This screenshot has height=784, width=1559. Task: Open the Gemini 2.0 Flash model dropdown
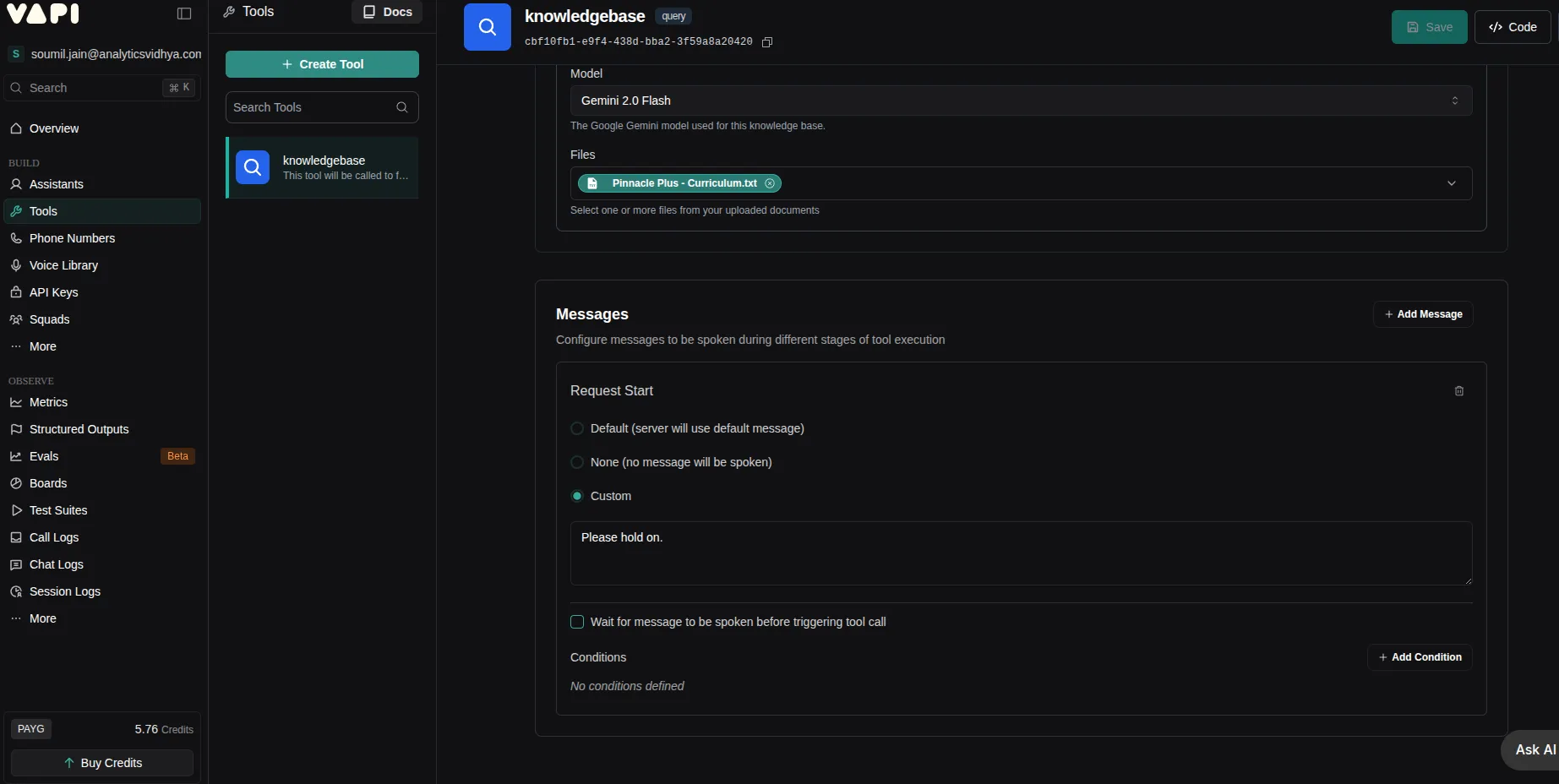coord(1020,101)
